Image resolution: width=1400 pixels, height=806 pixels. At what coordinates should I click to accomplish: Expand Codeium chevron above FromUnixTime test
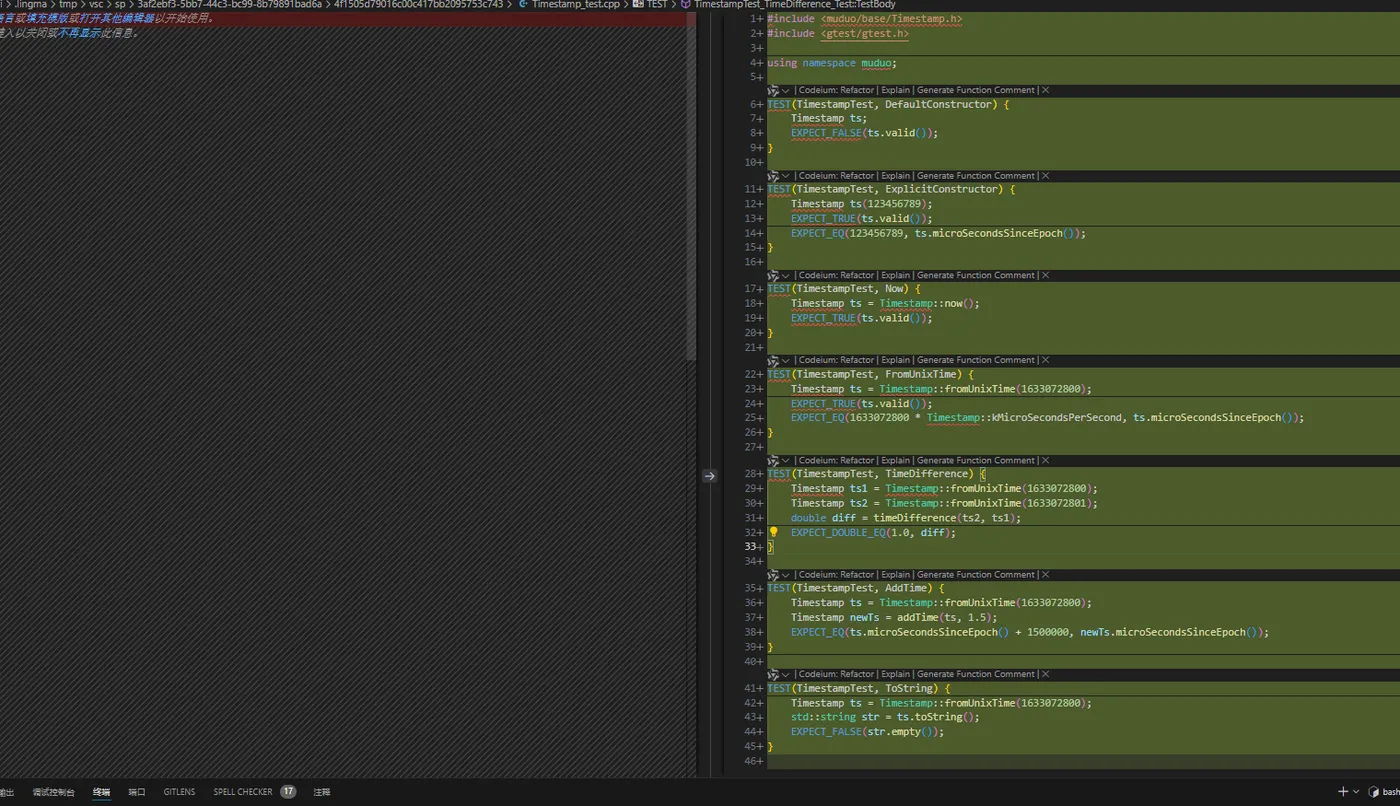pyautogui.click(x=786, y=360)
